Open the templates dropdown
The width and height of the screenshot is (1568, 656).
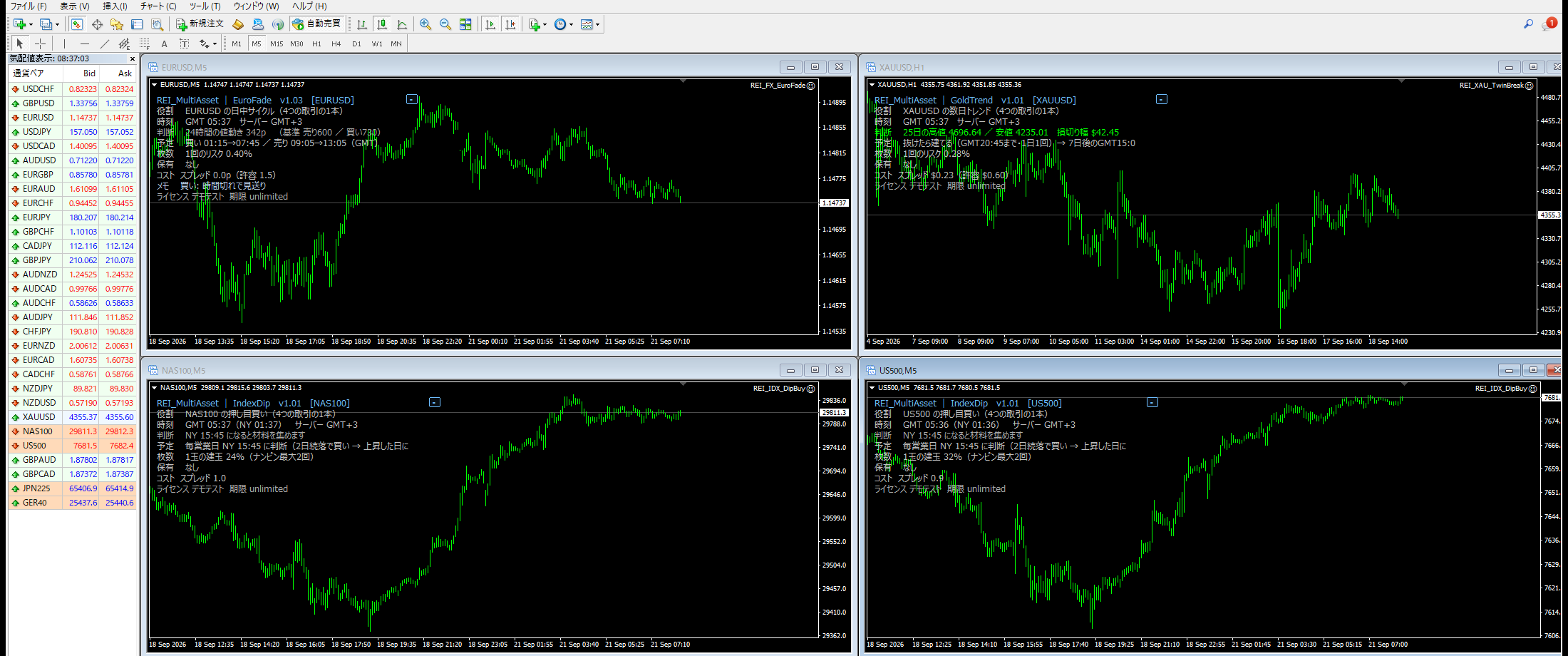(597, 25)
